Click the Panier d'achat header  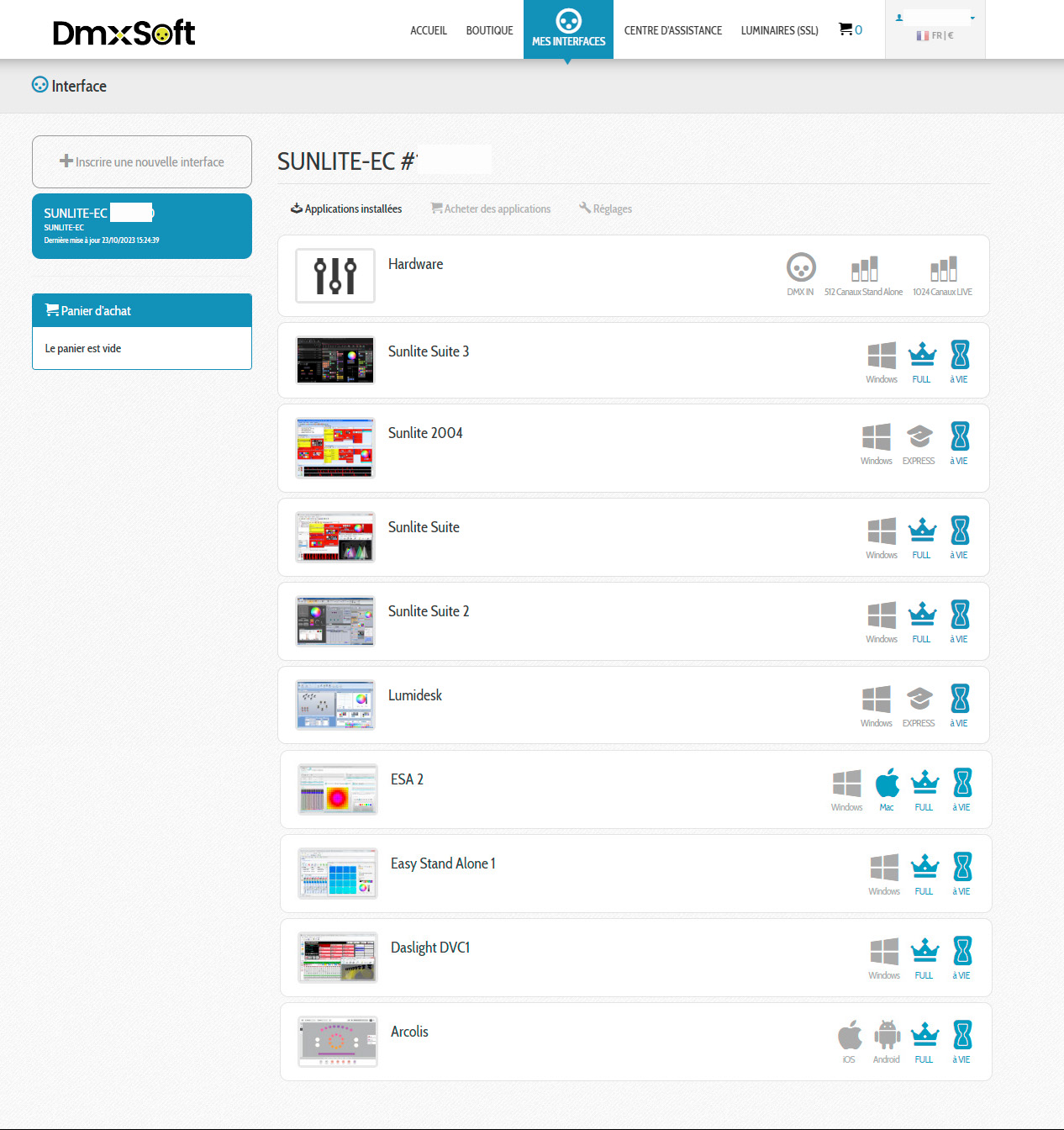coord(142,310)
